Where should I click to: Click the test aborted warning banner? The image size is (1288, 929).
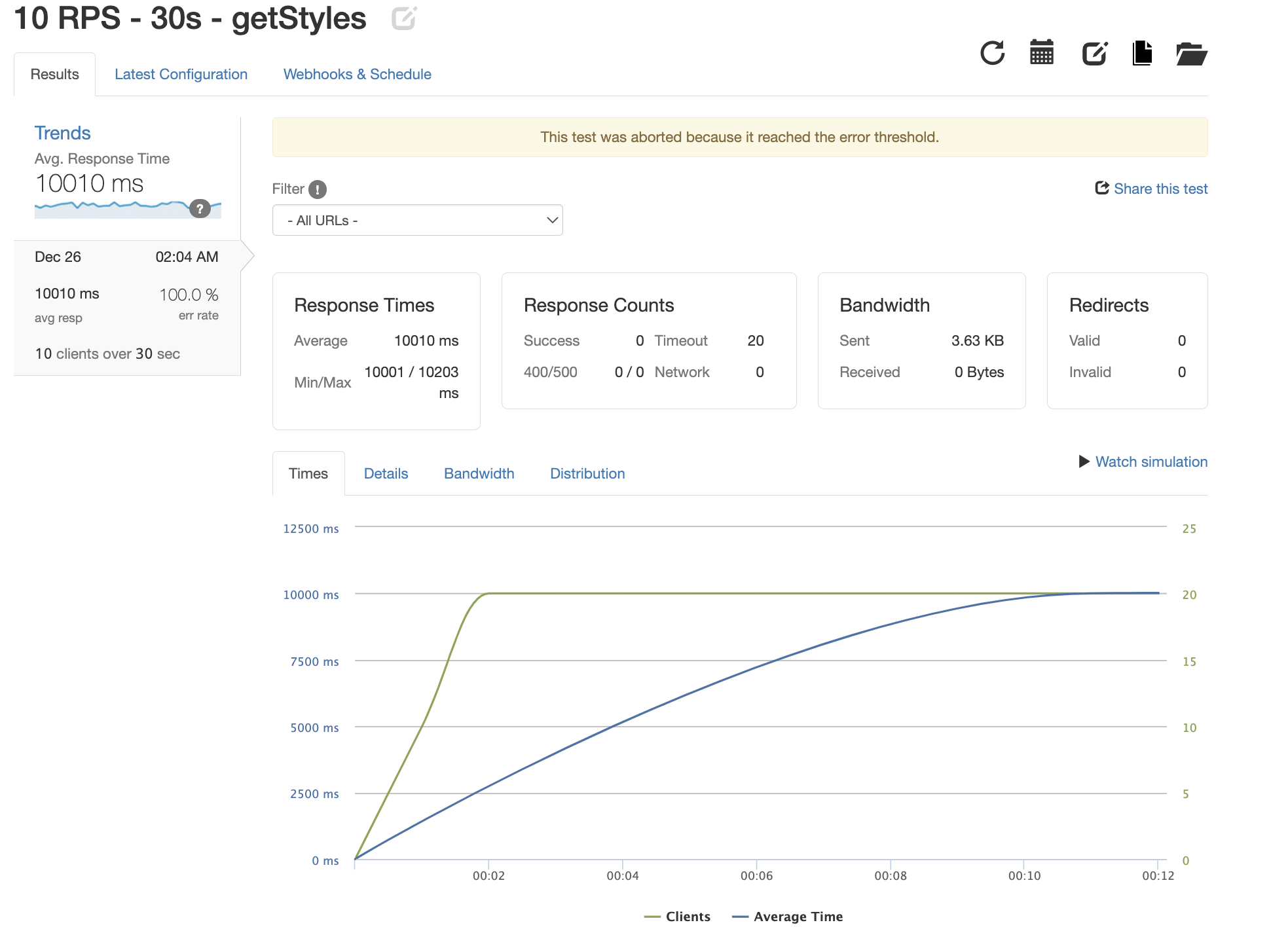coord(740,137)
